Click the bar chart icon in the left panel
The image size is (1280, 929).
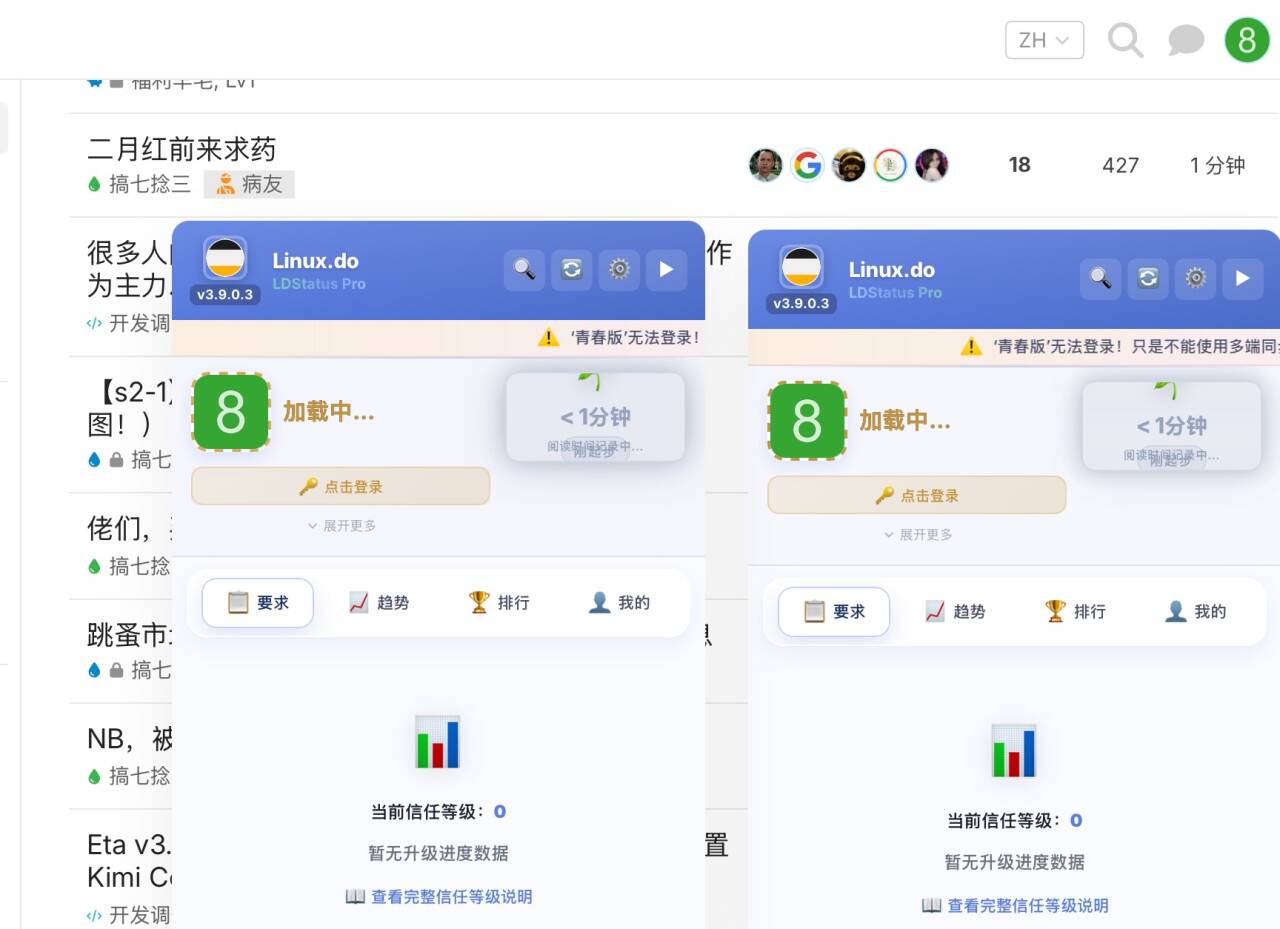pyautogui.click(x=438, y=742)
